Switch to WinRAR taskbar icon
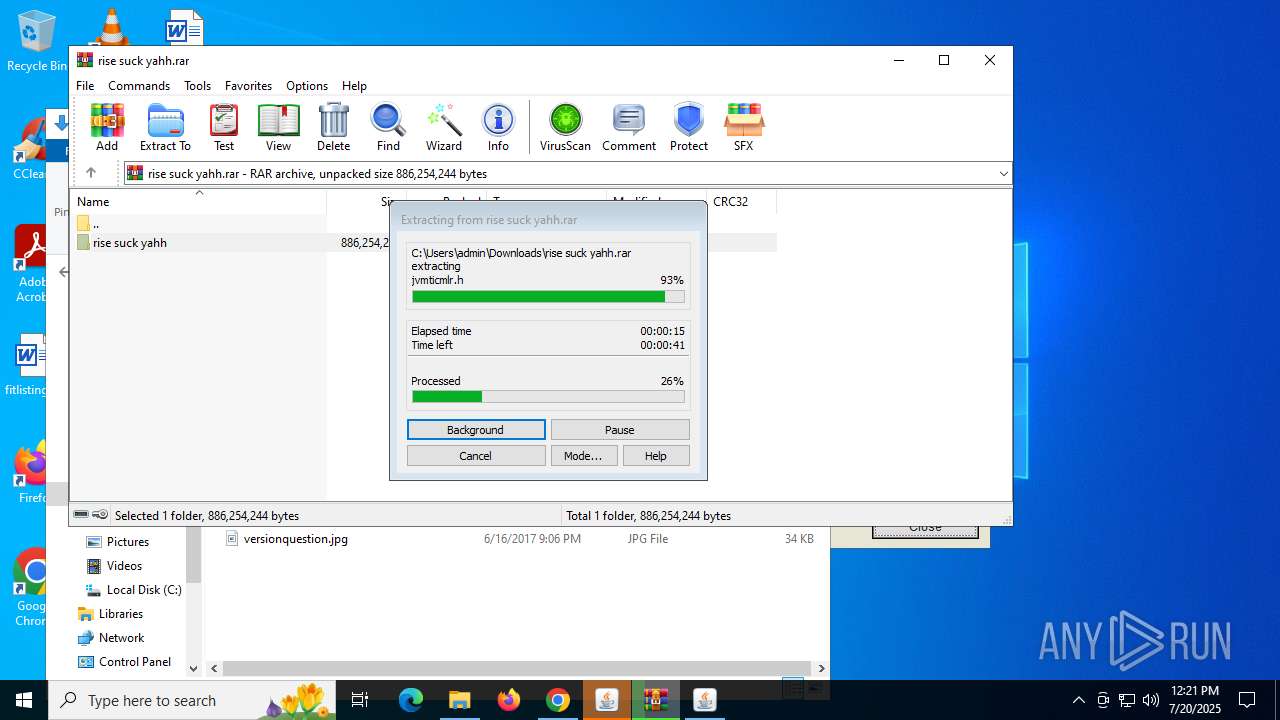 [655, 700]
